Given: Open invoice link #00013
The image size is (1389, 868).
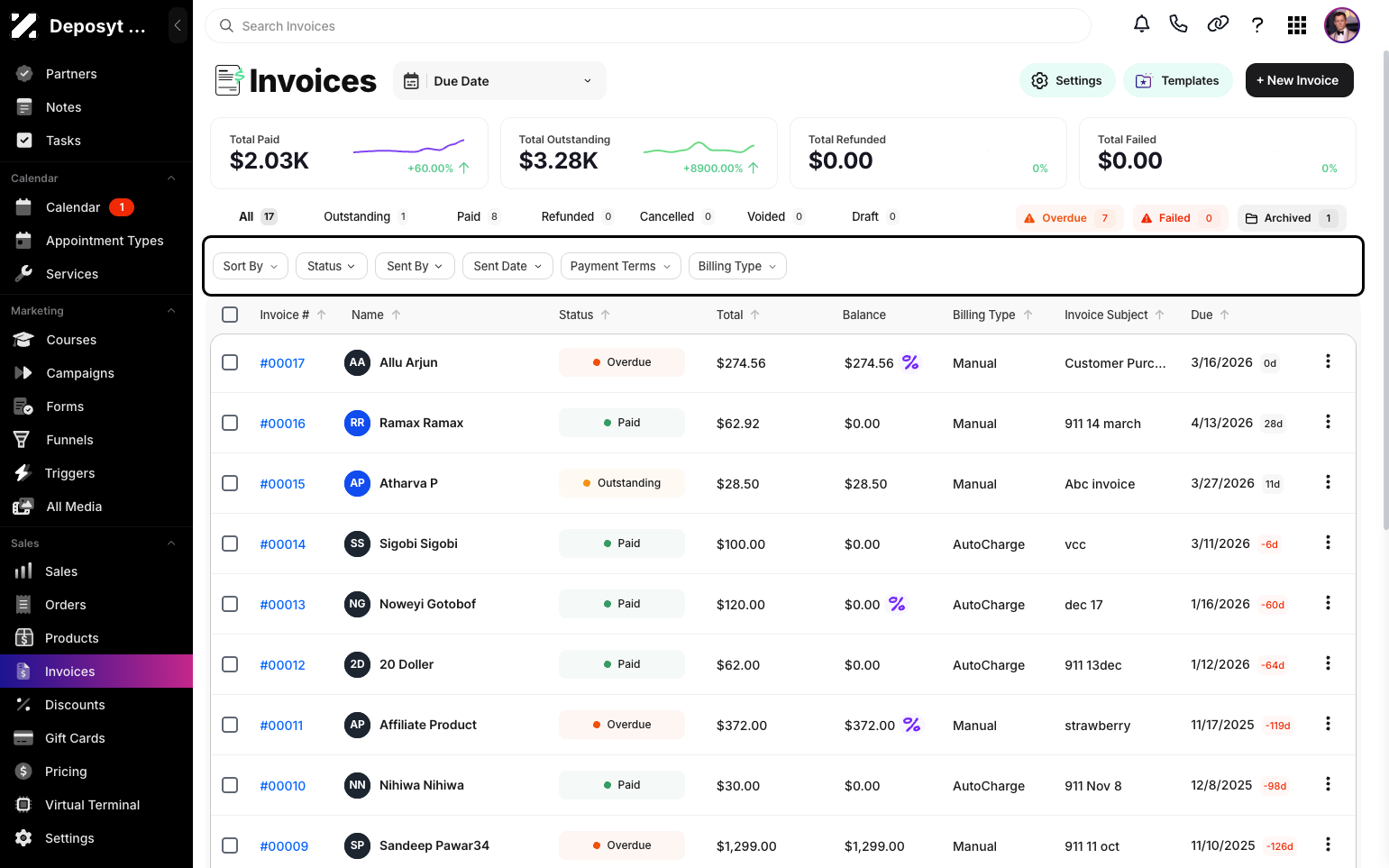Looking at the screenshot, I should pyautogui.click(x=282, y=605).
